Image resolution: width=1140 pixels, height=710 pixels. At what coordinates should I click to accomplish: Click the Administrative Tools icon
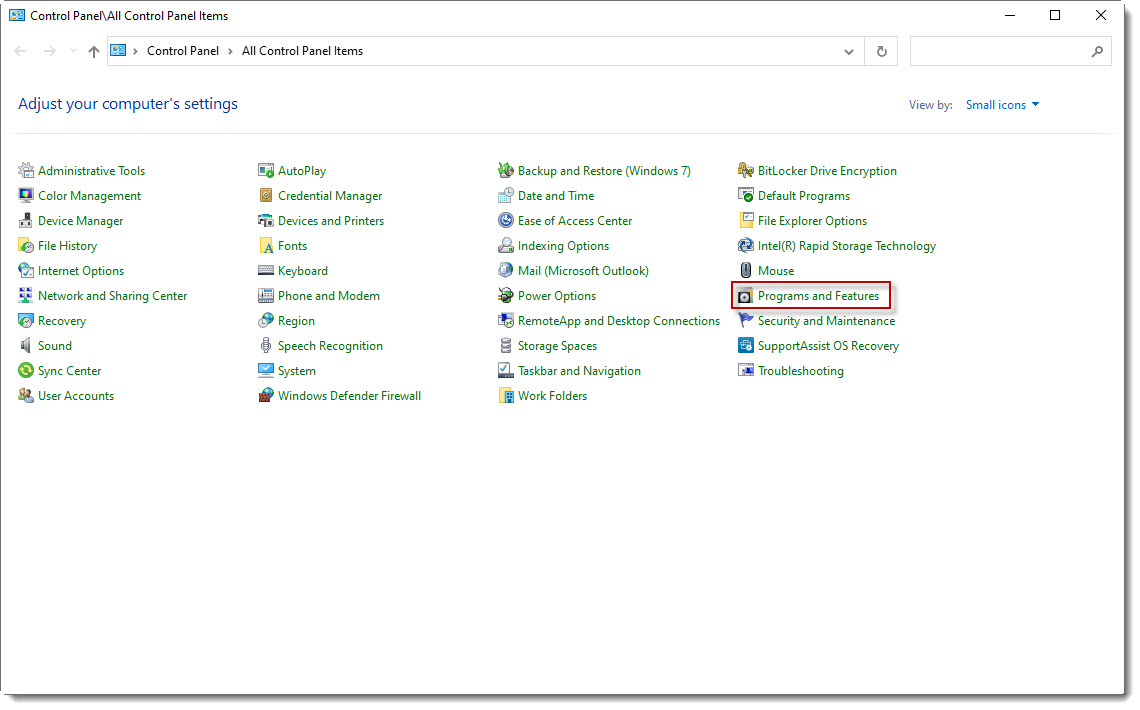[x=26, y=171]
